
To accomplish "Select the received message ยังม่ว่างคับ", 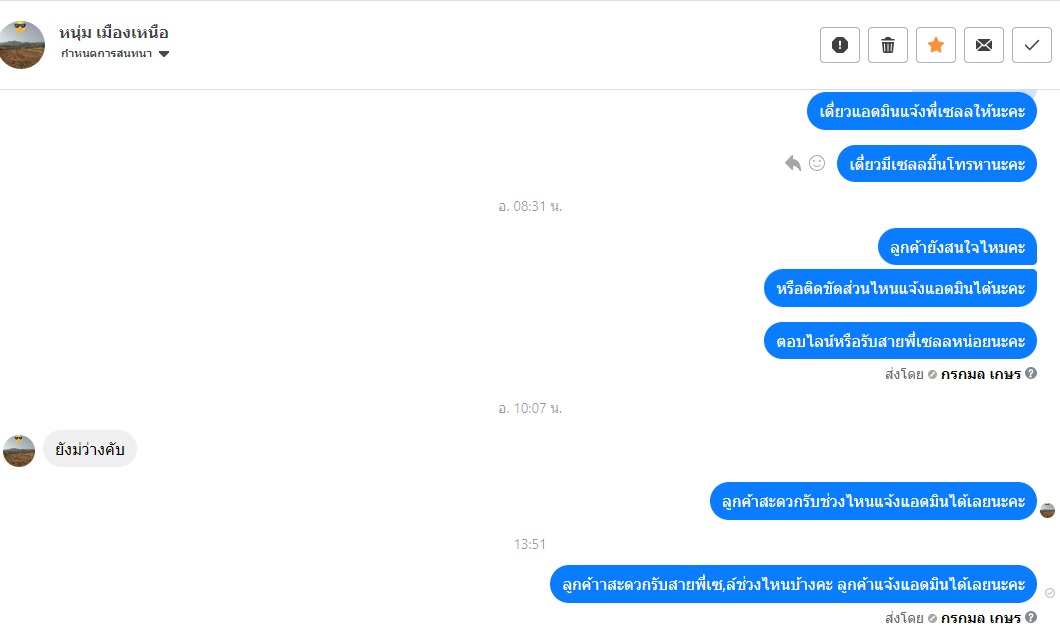I will tap(90, 449).
